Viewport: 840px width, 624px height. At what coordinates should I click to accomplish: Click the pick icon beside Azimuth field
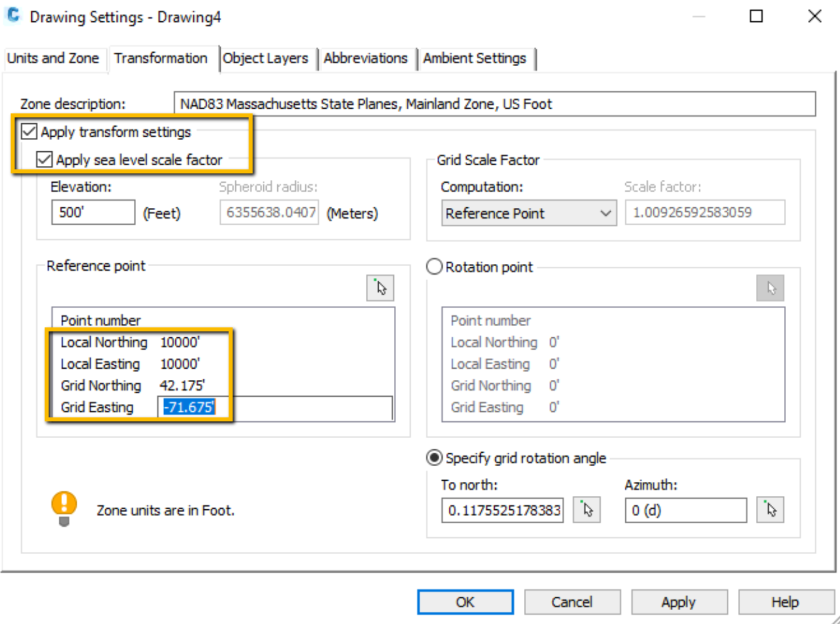point(770,509)
